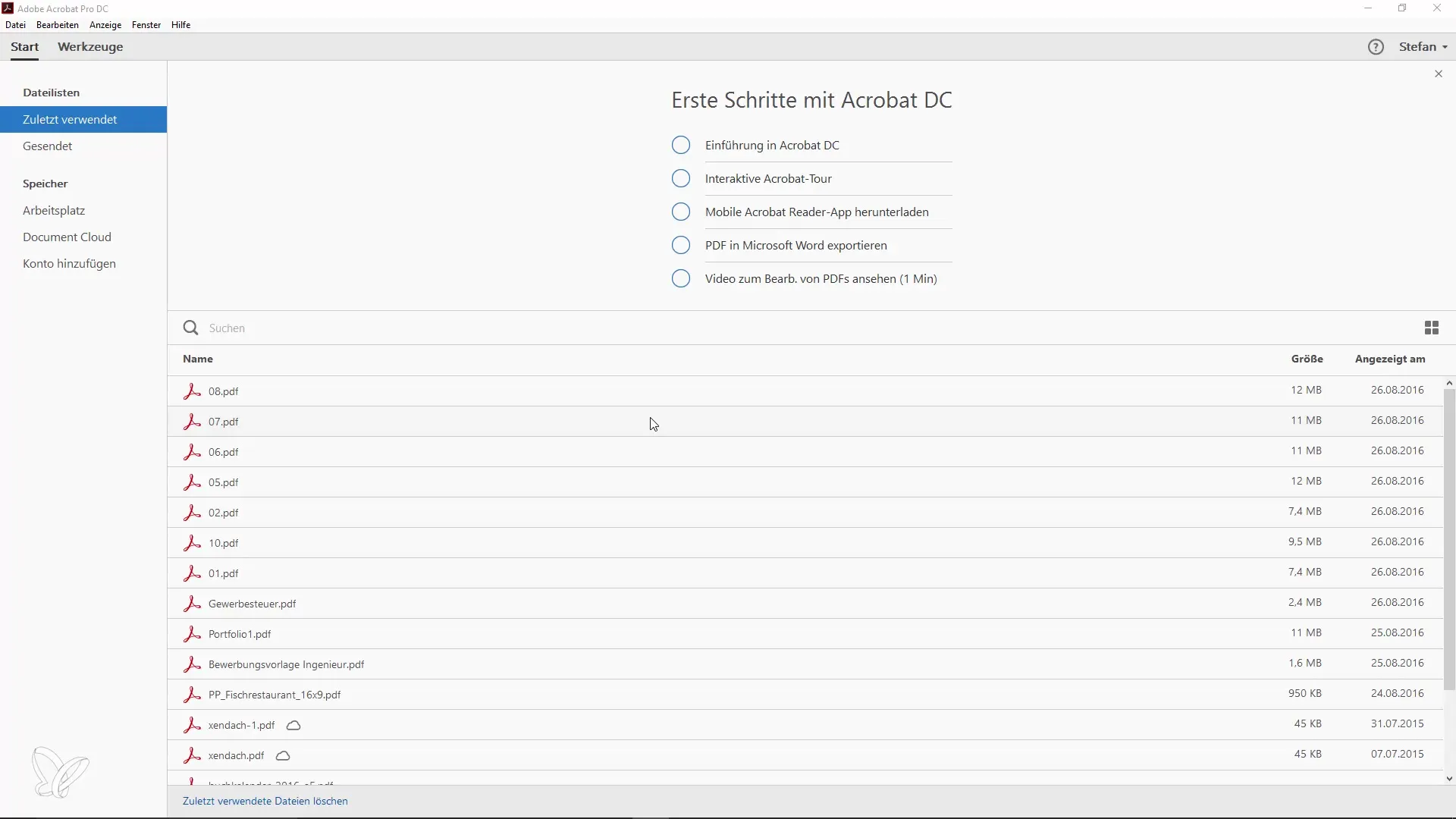This screenshot has width=1456, height=819.
Task: Click the cloud icon beside xendach-1.pdf
Action: tap(293, 726)
